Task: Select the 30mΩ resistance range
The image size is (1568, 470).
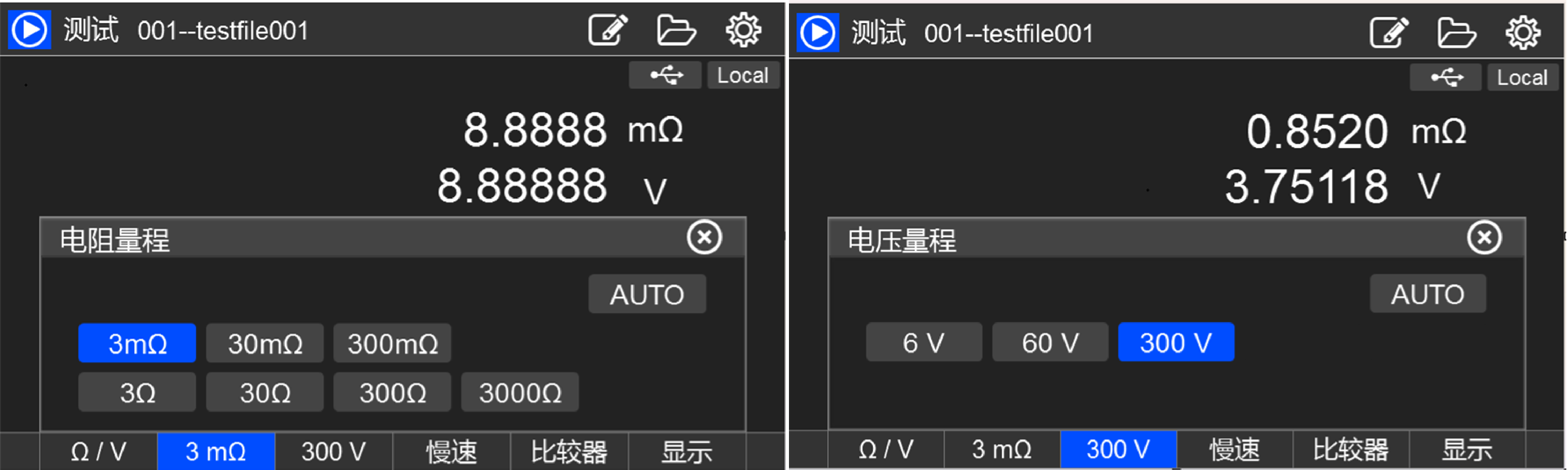Action: [265, 343]
